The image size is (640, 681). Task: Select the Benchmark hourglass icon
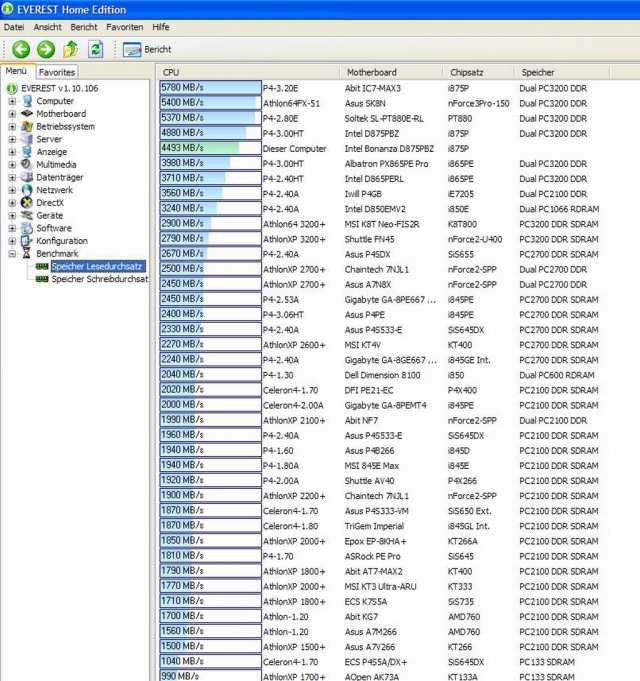[27, 253]
